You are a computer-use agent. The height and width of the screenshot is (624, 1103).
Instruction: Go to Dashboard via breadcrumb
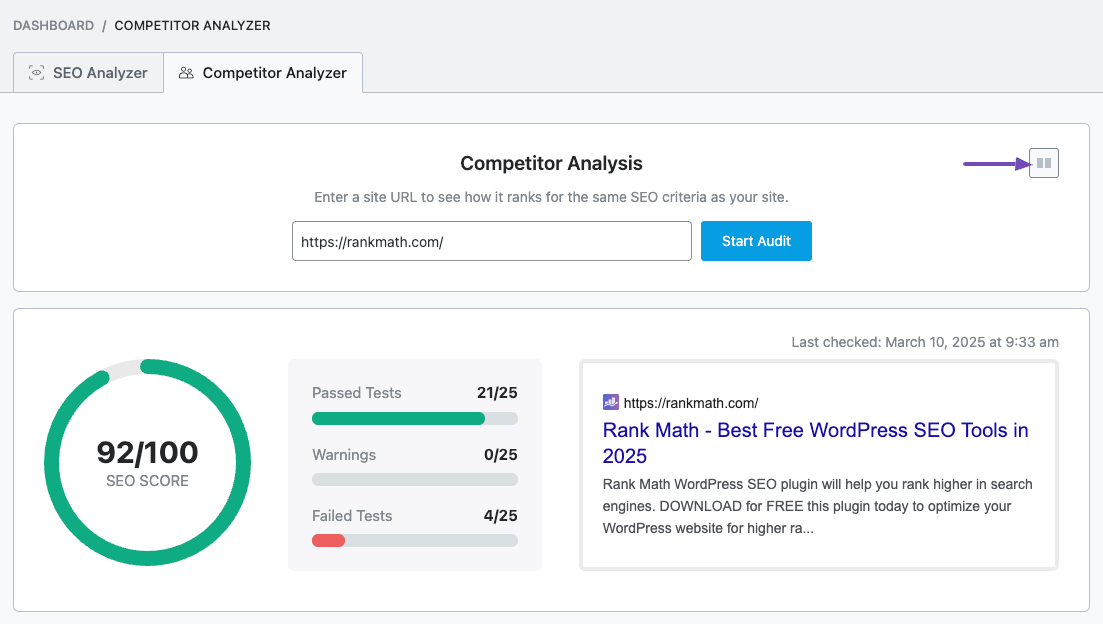coord(53,25)
